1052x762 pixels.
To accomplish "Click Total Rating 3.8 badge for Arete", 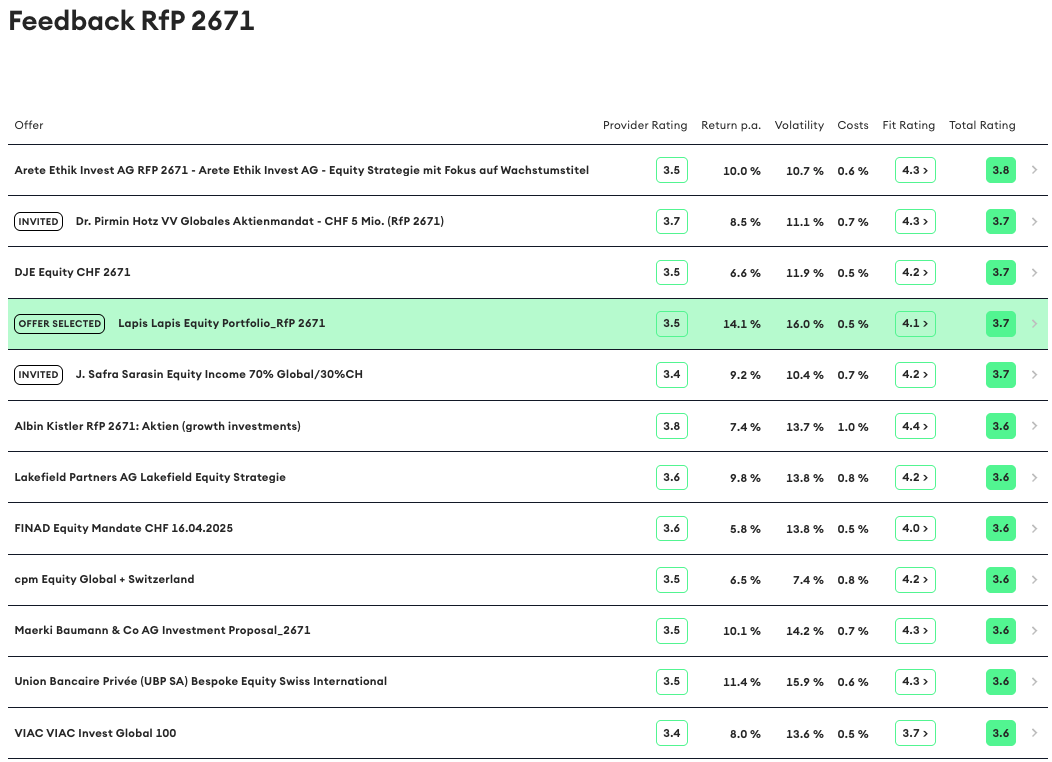I will (x=1000, y=170).
